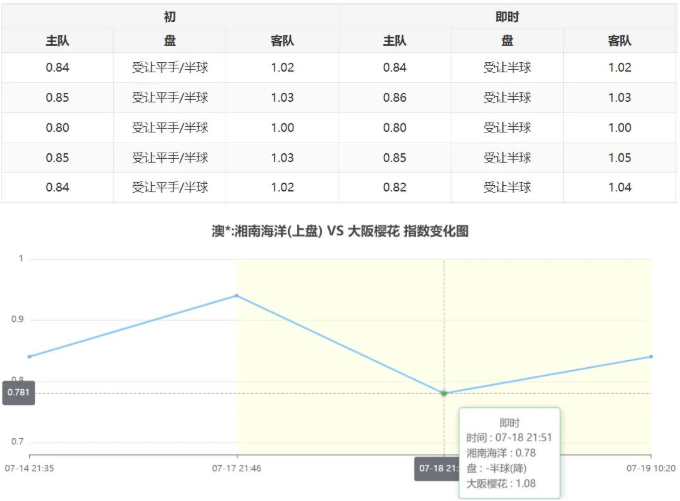The height and width of the screenshot is (501, 680).
Task: Click the chart title 湘南海洋 VS 大阪樱花
Action: pos(340,231)
